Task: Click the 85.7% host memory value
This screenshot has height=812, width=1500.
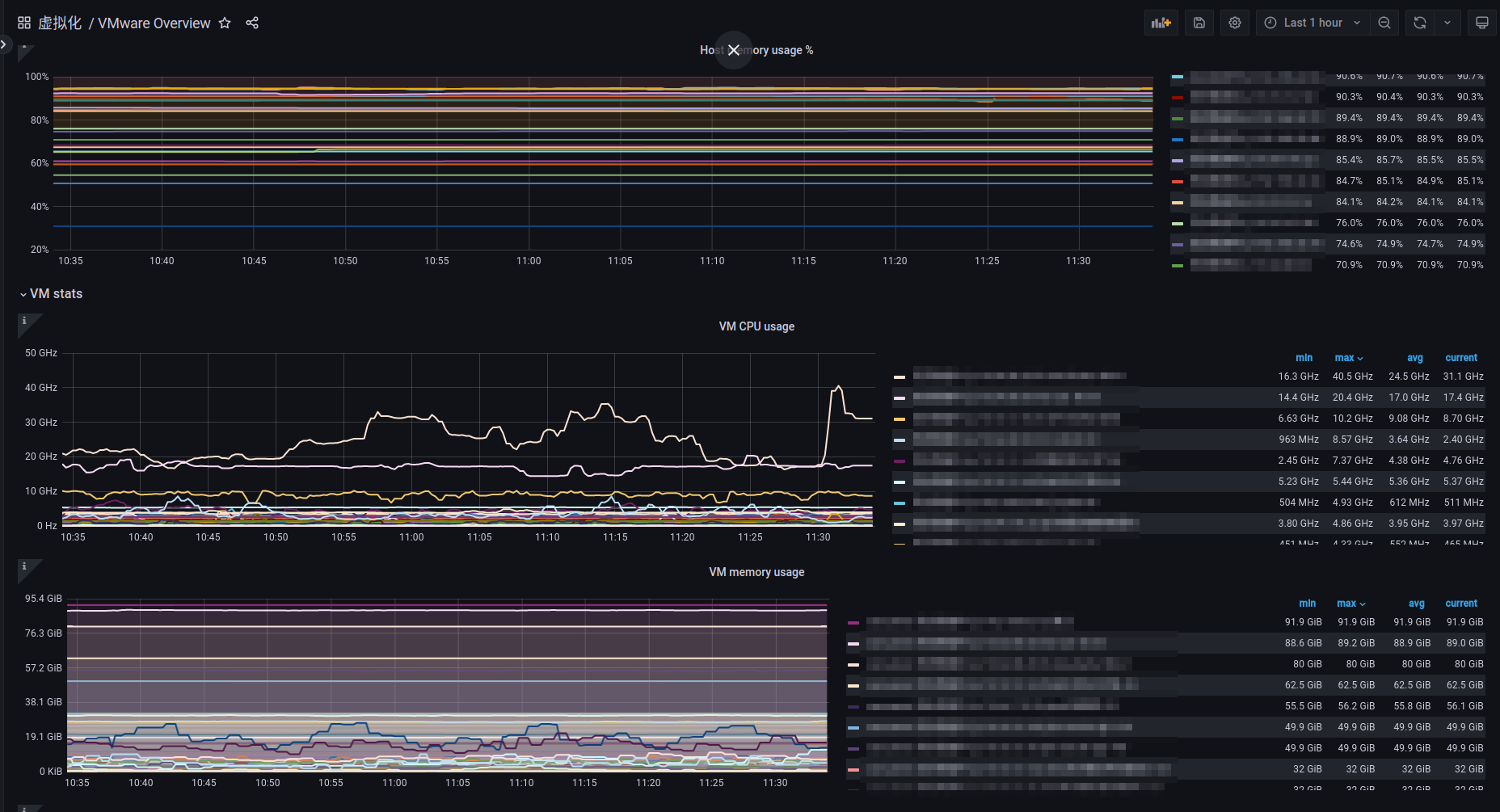Action: click(x=1389, y=160)
